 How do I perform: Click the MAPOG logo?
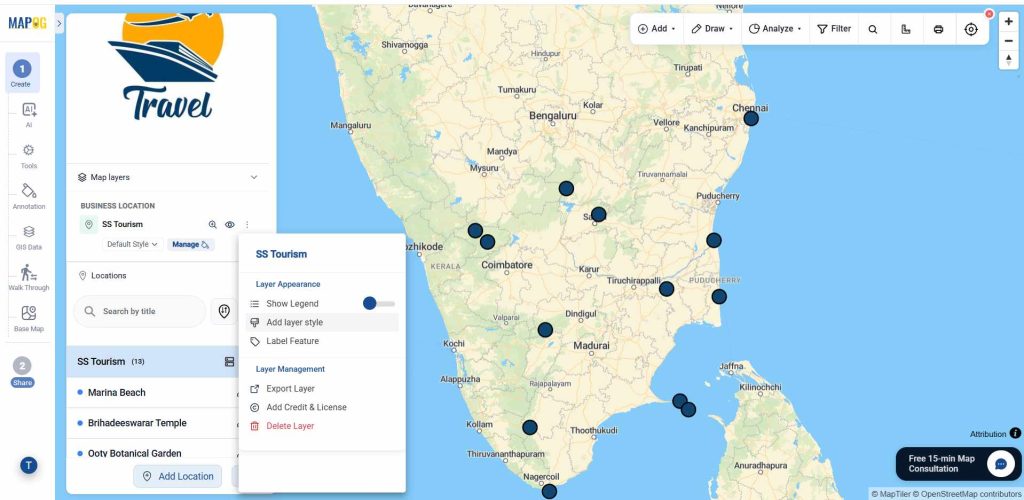click(27, 23)
